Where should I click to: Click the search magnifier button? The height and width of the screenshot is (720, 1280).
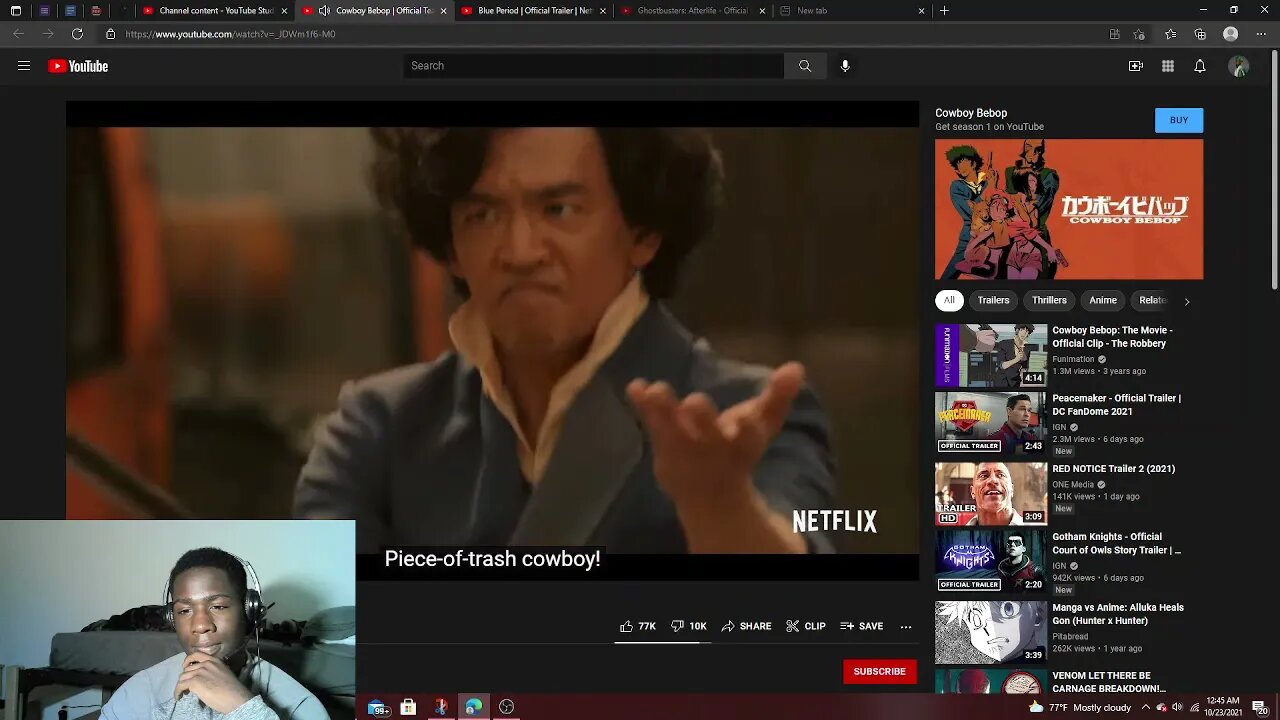pos(805,66)
